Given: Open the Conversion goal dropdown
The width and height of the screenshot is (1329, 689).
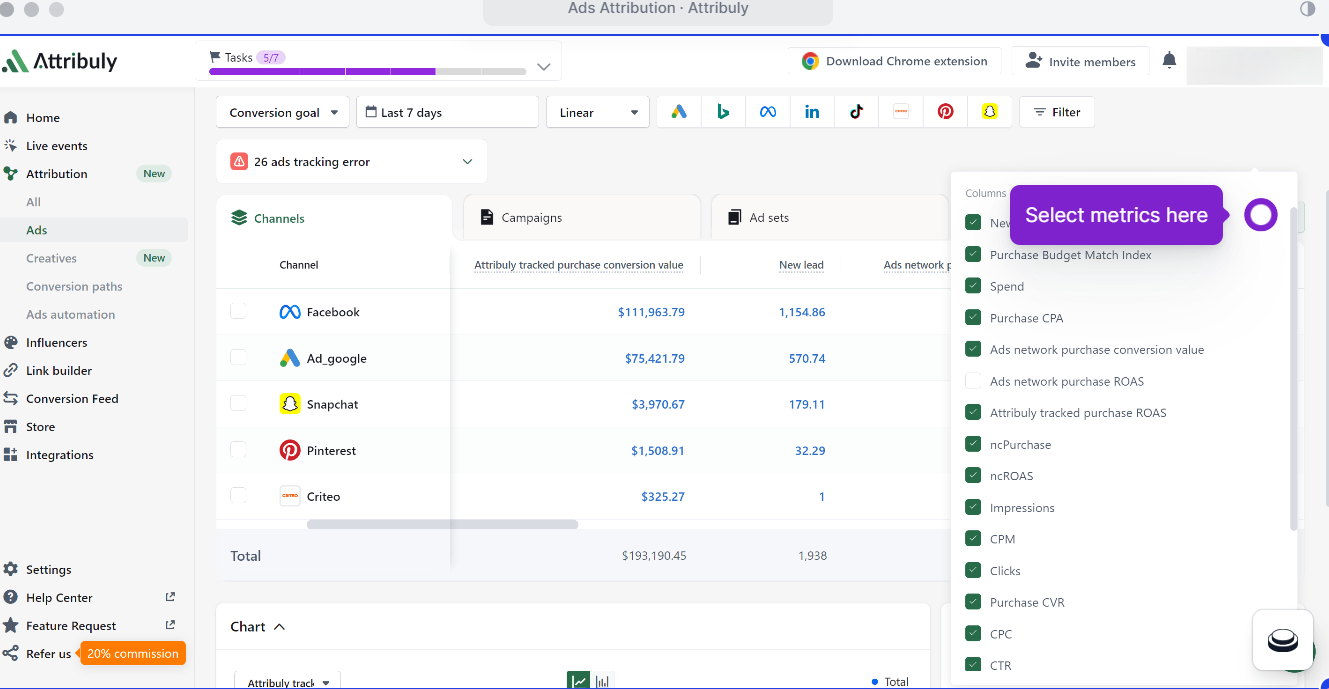Looking at the screenshot, I should click(x=283, y=112).
